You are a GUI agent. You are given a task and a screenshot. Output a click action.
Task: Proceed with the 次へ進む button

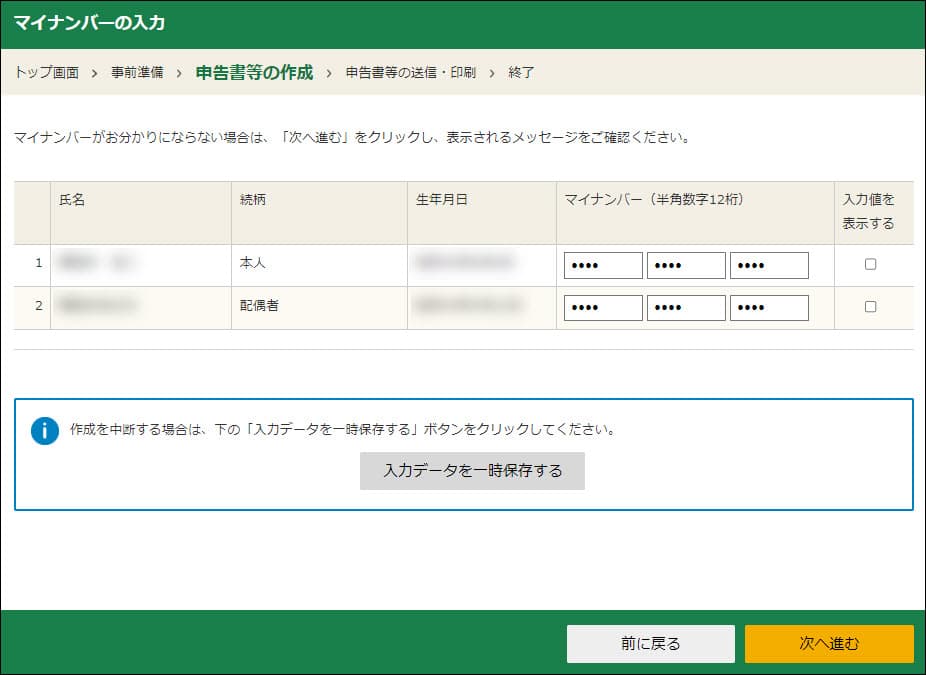828,644
